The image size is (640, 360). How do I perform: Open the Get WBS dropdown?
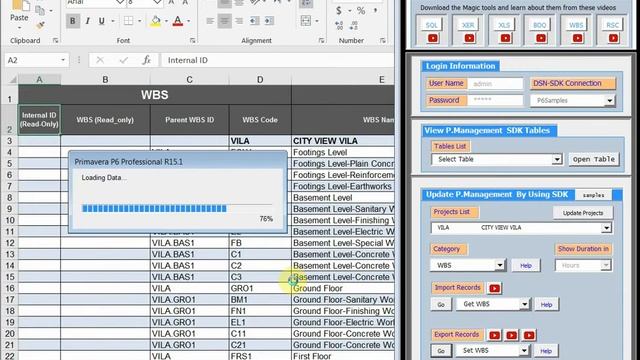(x=524, y=304)
